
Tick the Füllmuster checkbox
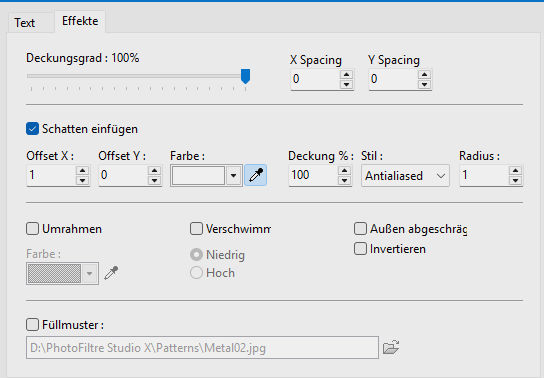coord(32,325)
